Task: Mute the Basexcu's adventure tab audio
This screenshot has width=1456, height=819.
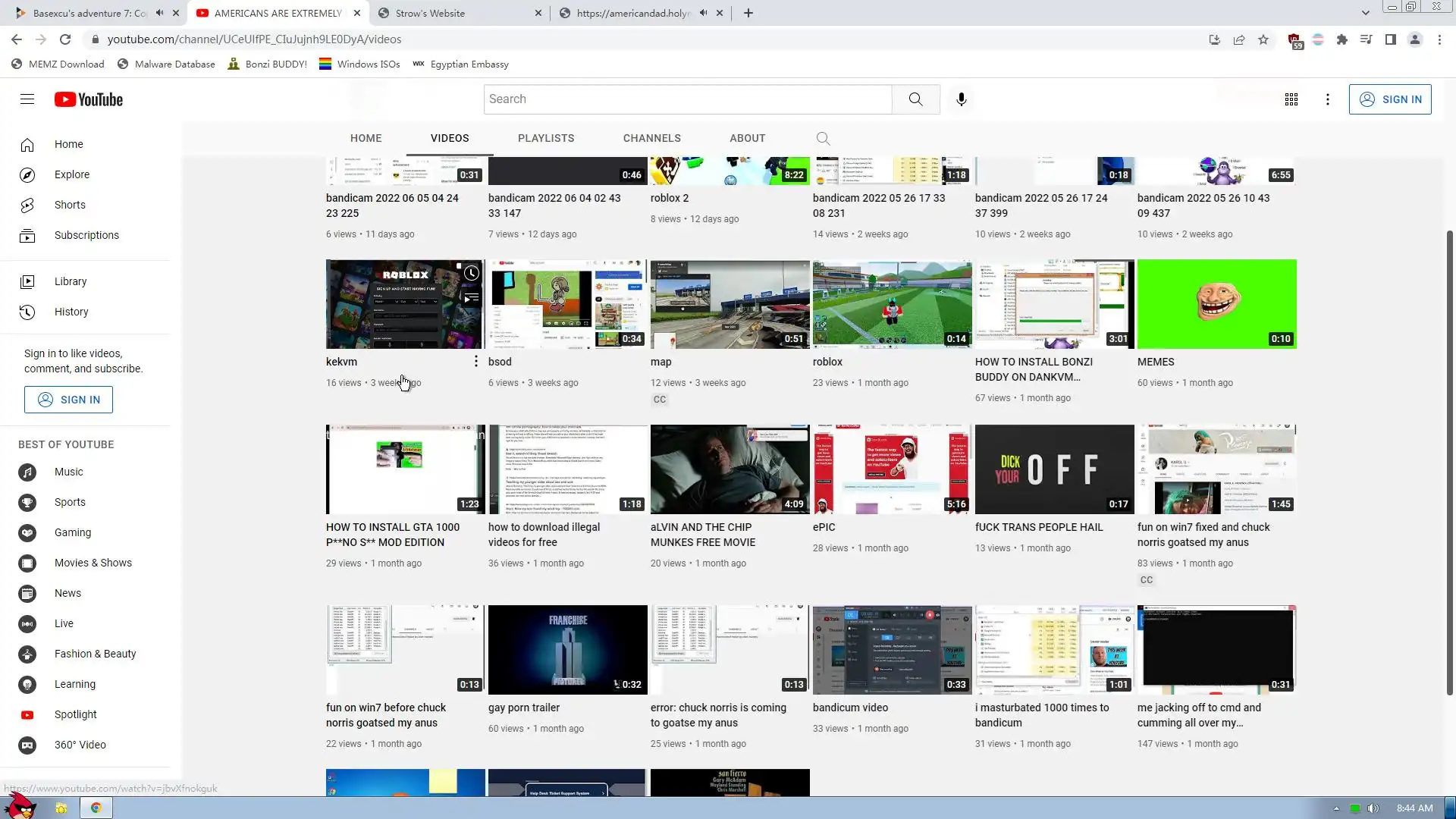Action: coord(159,13)
